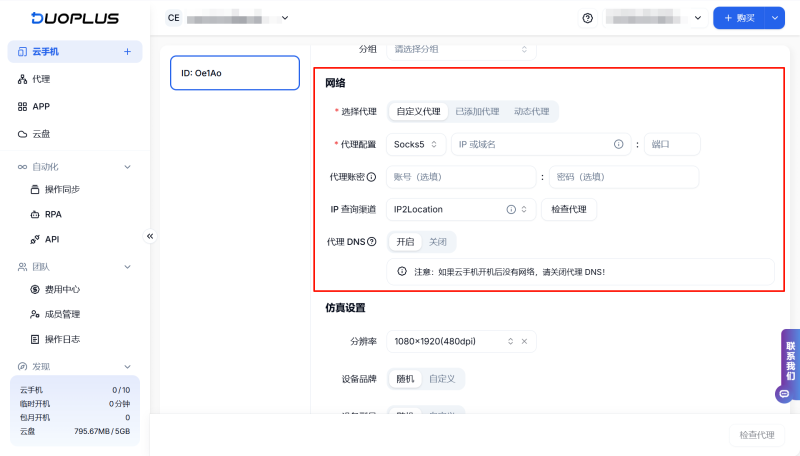Image resolution: width=800 pixels, height=456 pixels.
Task: Expand the 分辨率 resolution dropdown
Action: pos(510,342)
